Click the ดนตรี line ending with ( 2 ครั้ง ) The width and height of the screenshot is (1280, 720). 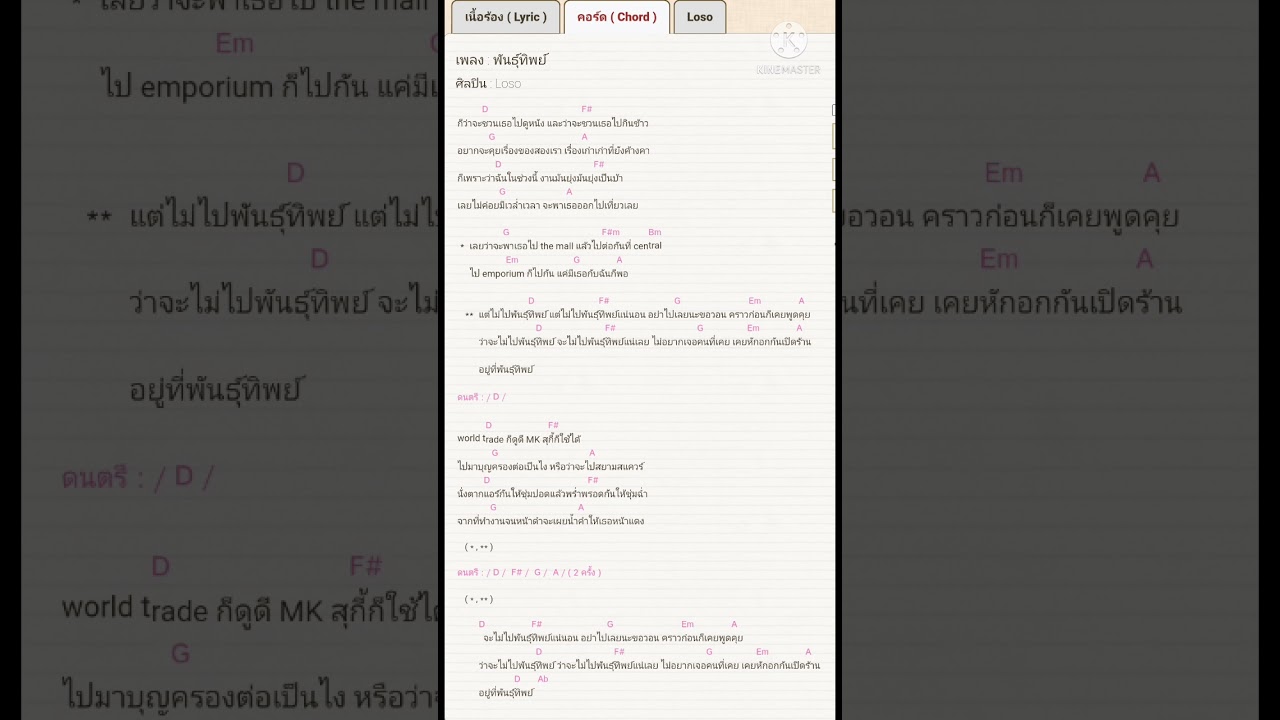pyautogui.click(x=529, y=573)
